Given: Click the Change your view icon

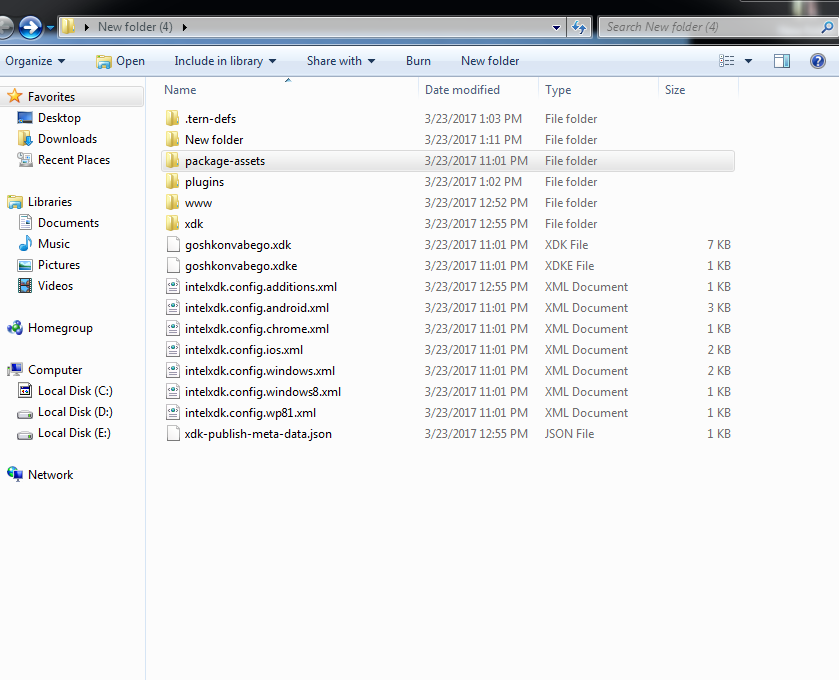Looking at the screenshot, I should [727, 61].
